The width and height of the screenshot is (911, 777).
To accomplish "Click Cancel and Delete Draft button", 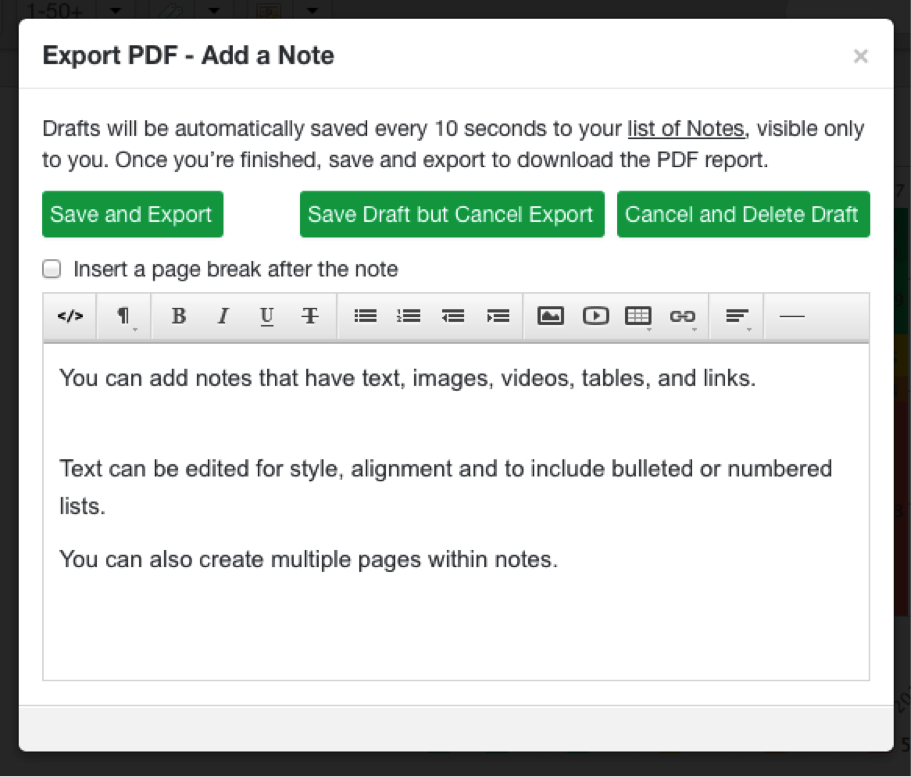I will [743, 214].
